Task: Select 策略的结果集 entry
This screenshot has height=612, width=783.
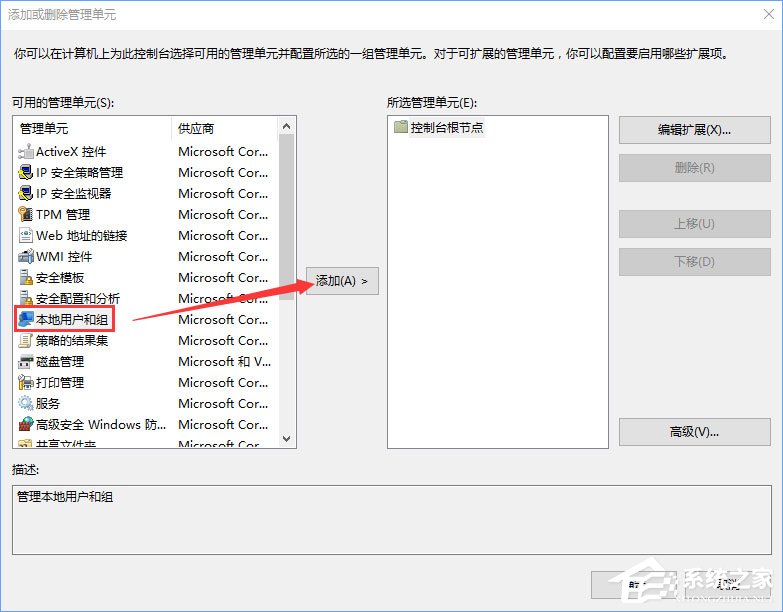Action: tap(72, 340)
